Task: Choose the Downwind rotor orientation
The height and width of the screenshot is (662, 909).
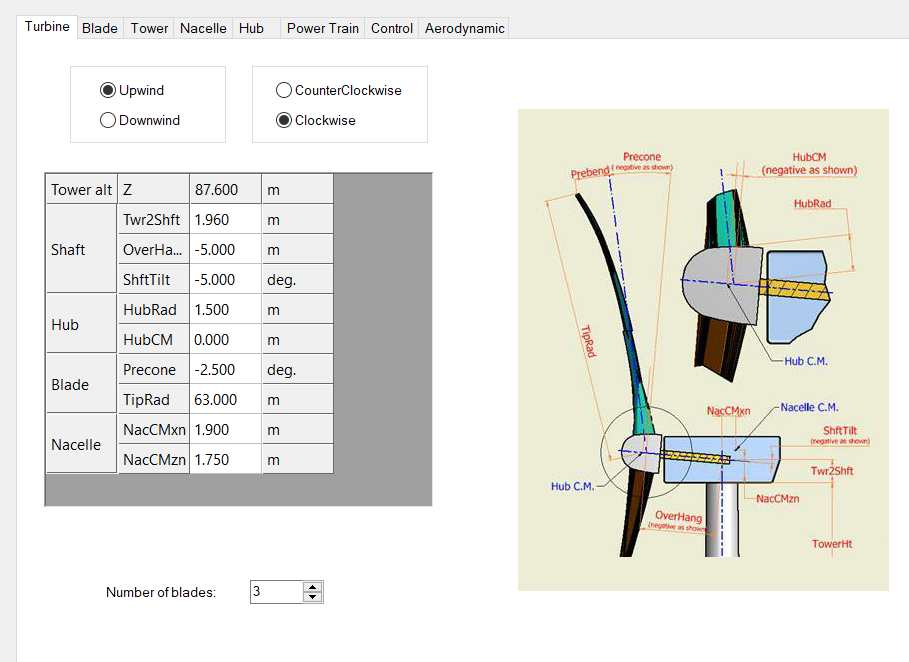Action: pos(108,120)
